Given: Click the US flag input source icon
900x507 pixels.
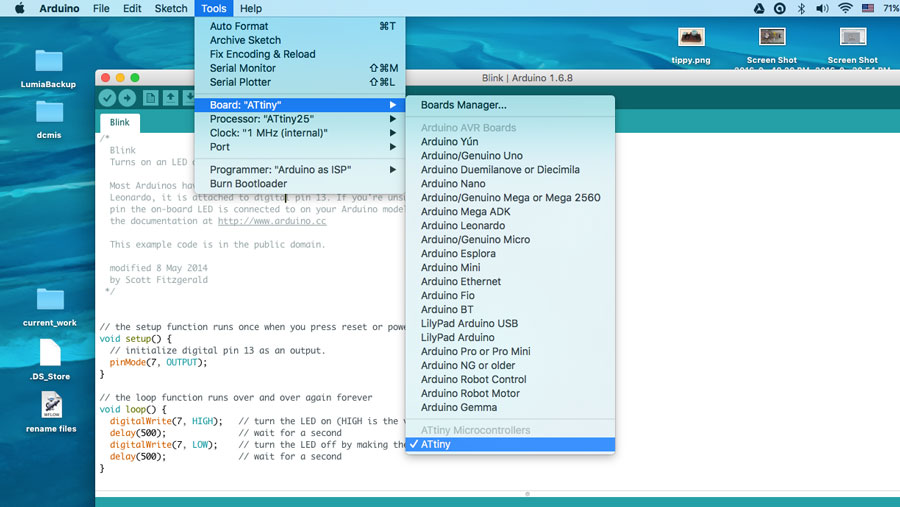Looking at the screenshot, I should pos(868,8).
